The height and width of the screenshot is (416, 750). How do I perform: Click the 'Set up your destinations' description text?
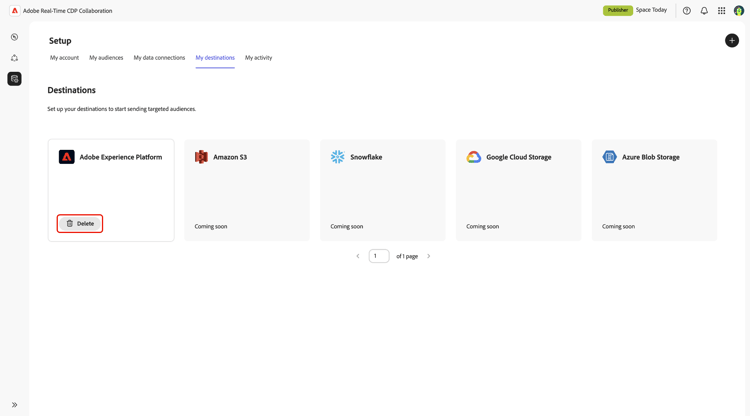click(x=121, y=109)
